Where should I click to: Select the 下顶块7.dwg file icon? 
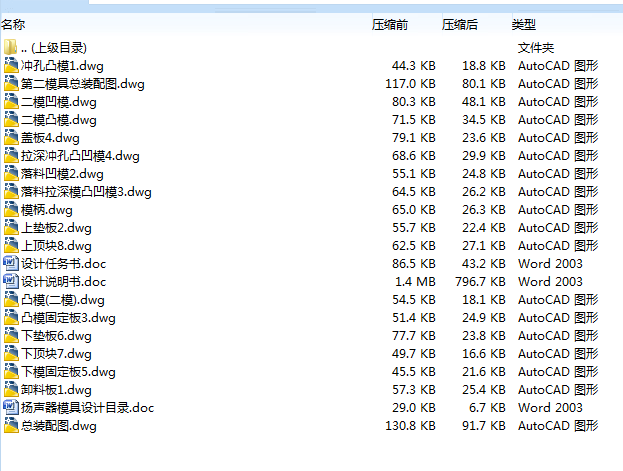click(x=11, y=353)
